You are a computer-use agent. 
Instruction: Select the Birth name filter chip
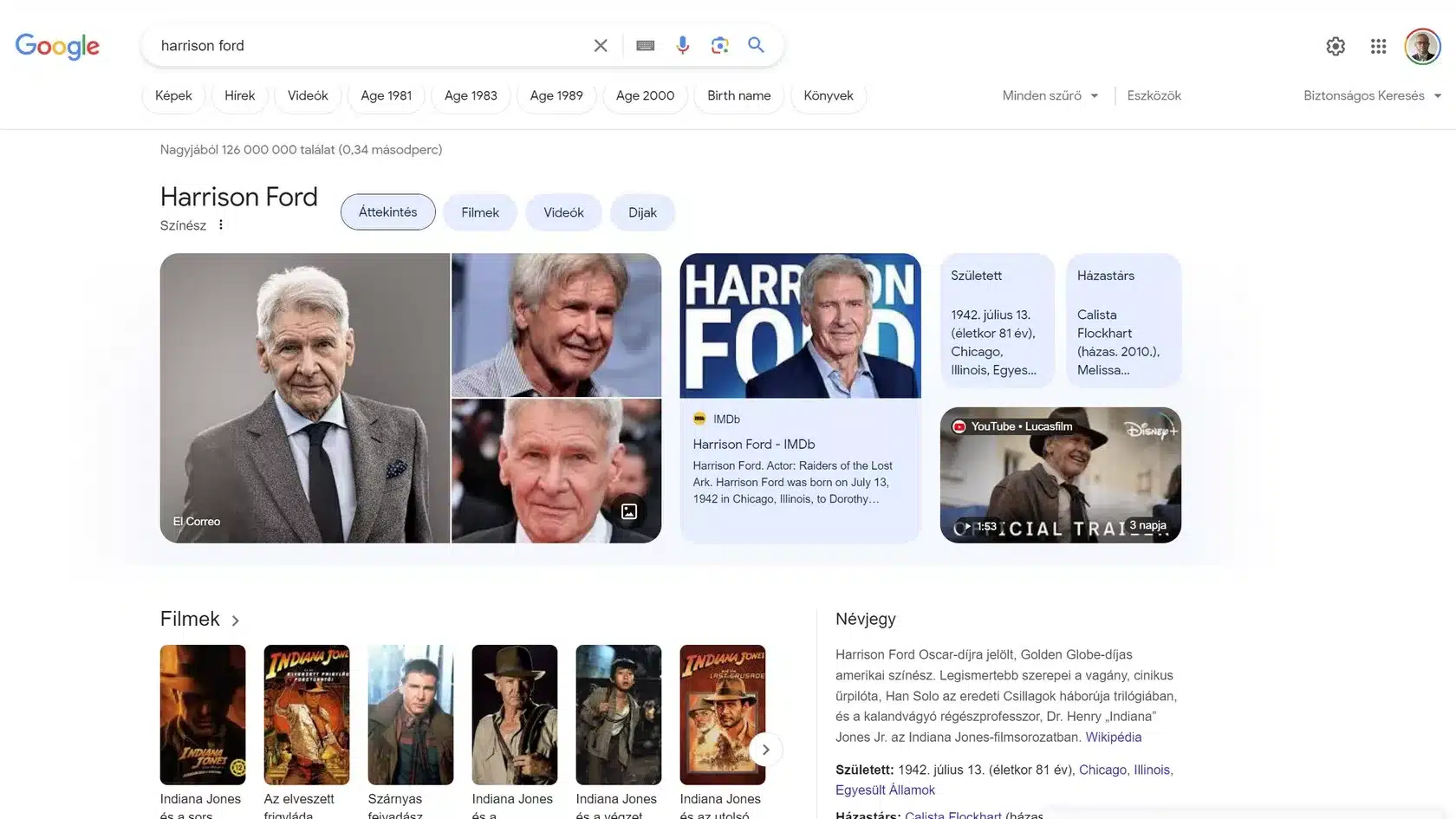pos(738,95)
